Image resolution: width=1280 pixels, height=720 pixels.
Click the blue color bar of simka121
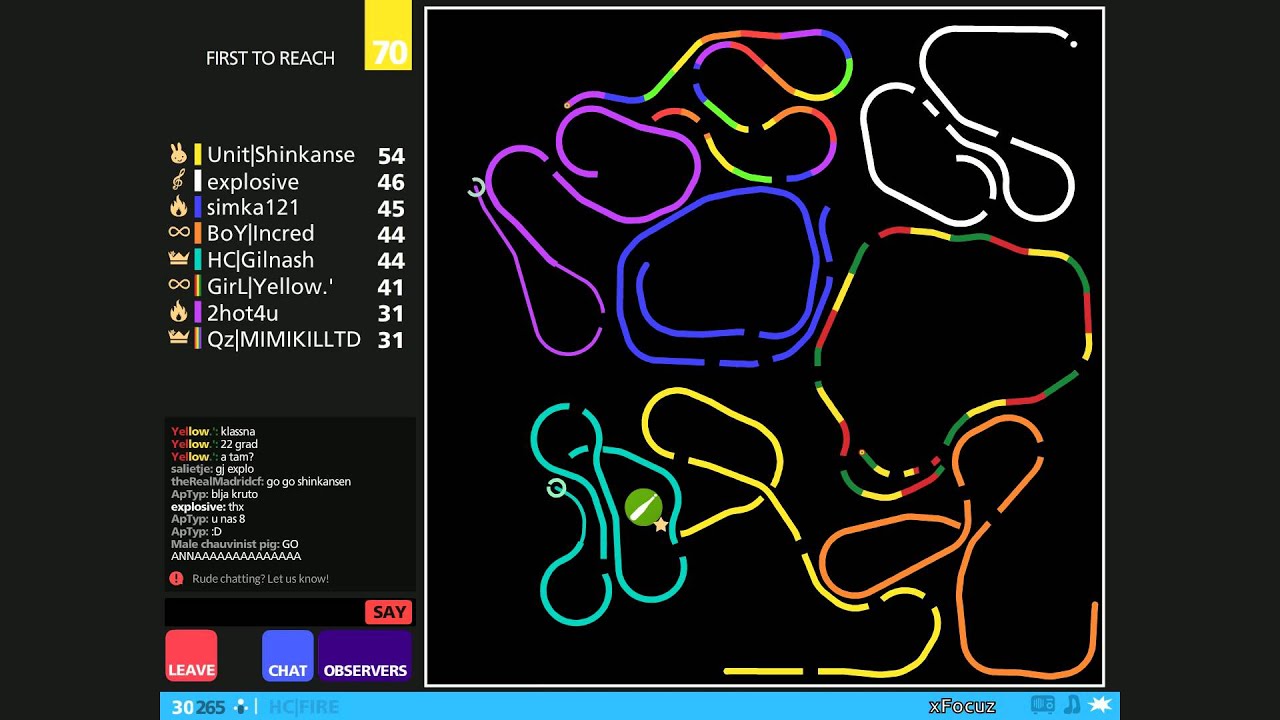198,208
